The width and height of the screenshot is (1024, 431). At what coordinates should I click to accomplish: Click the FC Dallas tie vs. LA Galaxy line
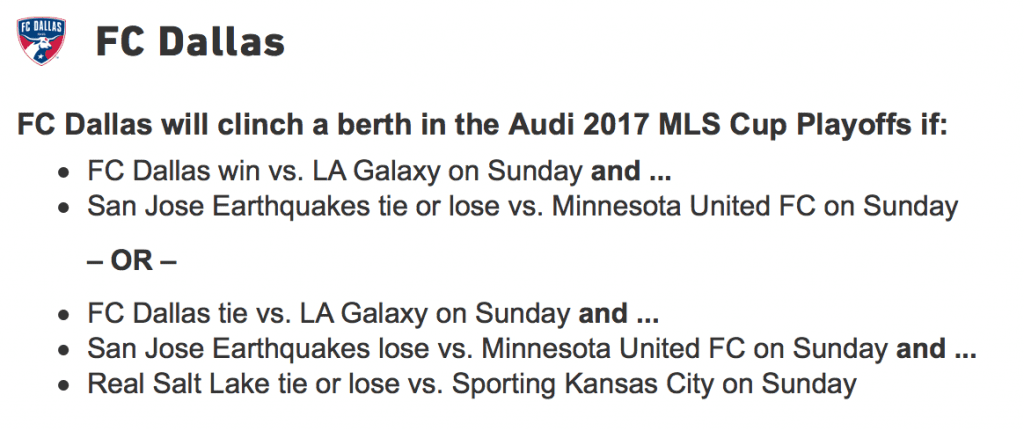373,314
